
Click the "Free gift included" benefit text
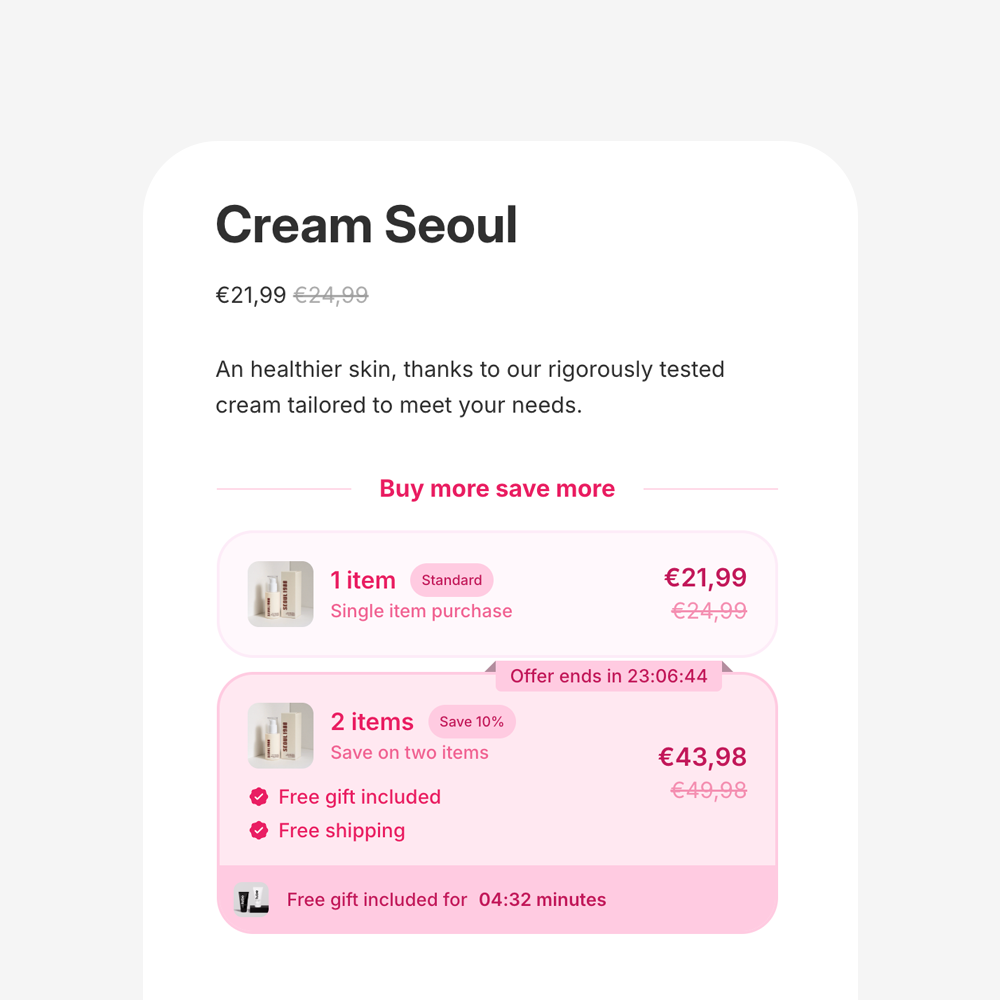[x=359, y=797]
